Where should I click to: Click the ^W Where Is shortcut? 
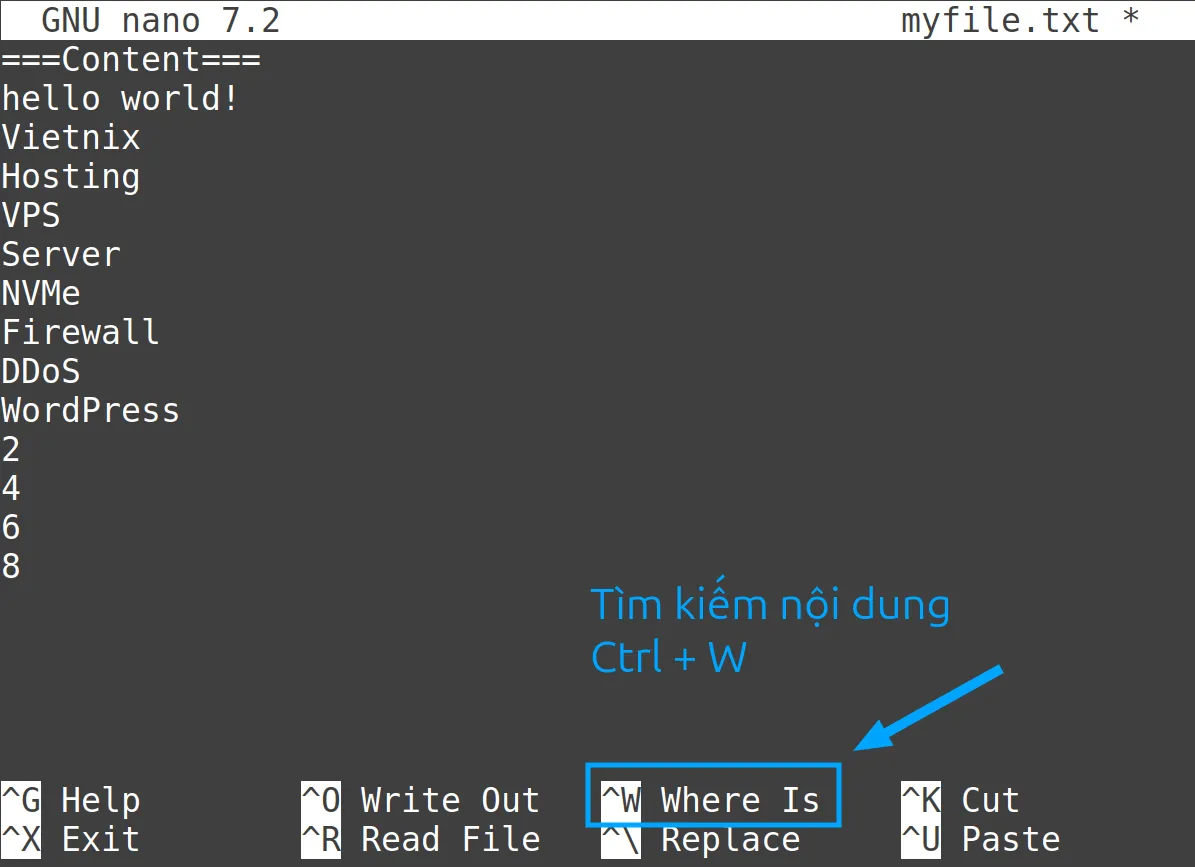pyautogui.click(x=711, y=800)
